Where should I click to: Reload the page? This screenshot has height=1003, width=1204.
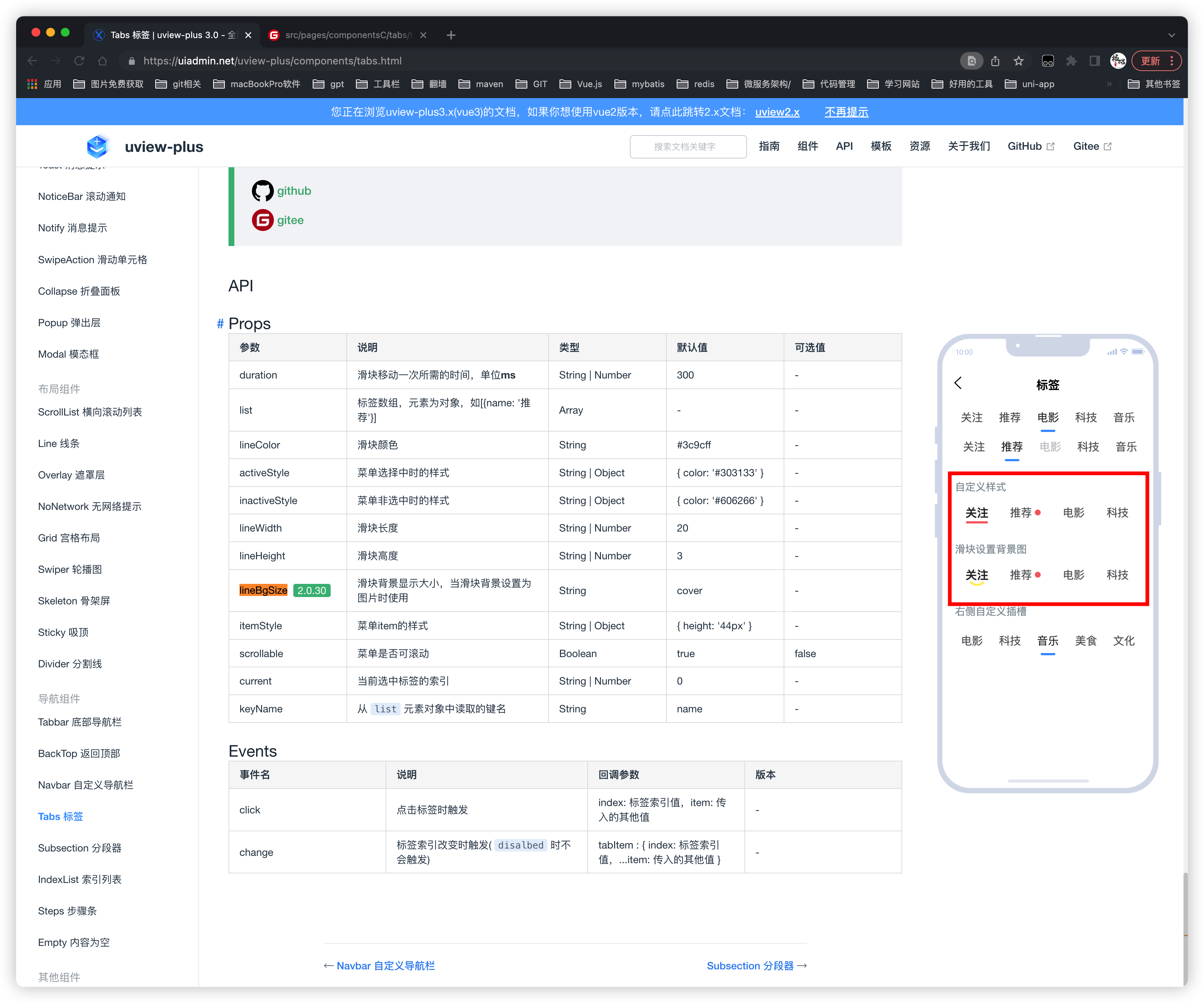[79, 61]
